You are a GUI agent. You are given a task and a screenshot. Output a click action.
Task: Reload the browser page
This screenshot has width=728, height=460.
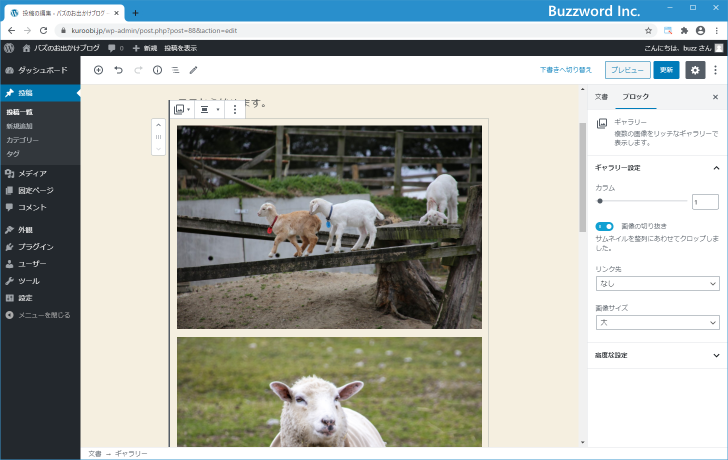point(44,31)
